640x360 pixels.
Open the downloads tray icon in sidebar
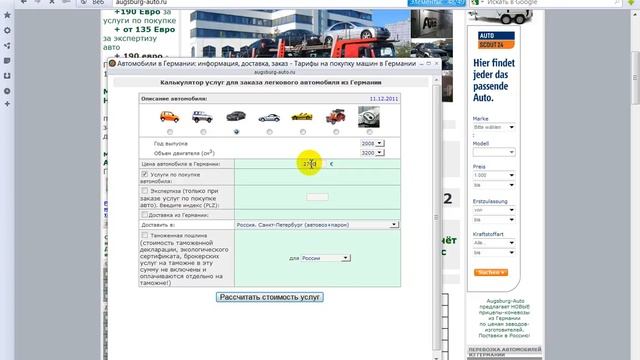pos(7,76)
